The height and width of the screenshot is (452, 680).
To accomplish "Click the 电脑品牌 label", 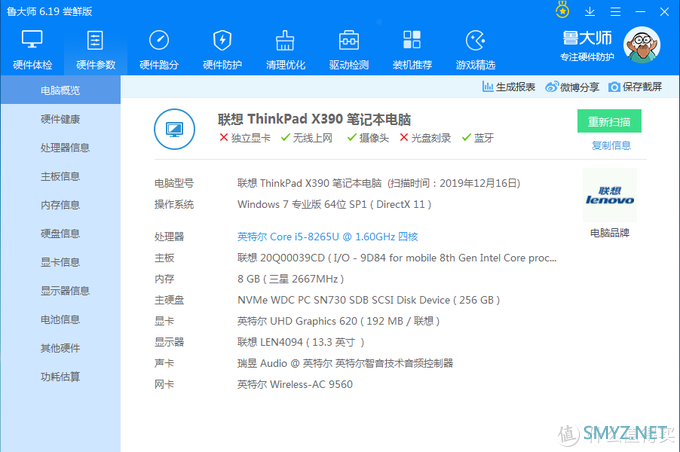I will pos(610,233).
